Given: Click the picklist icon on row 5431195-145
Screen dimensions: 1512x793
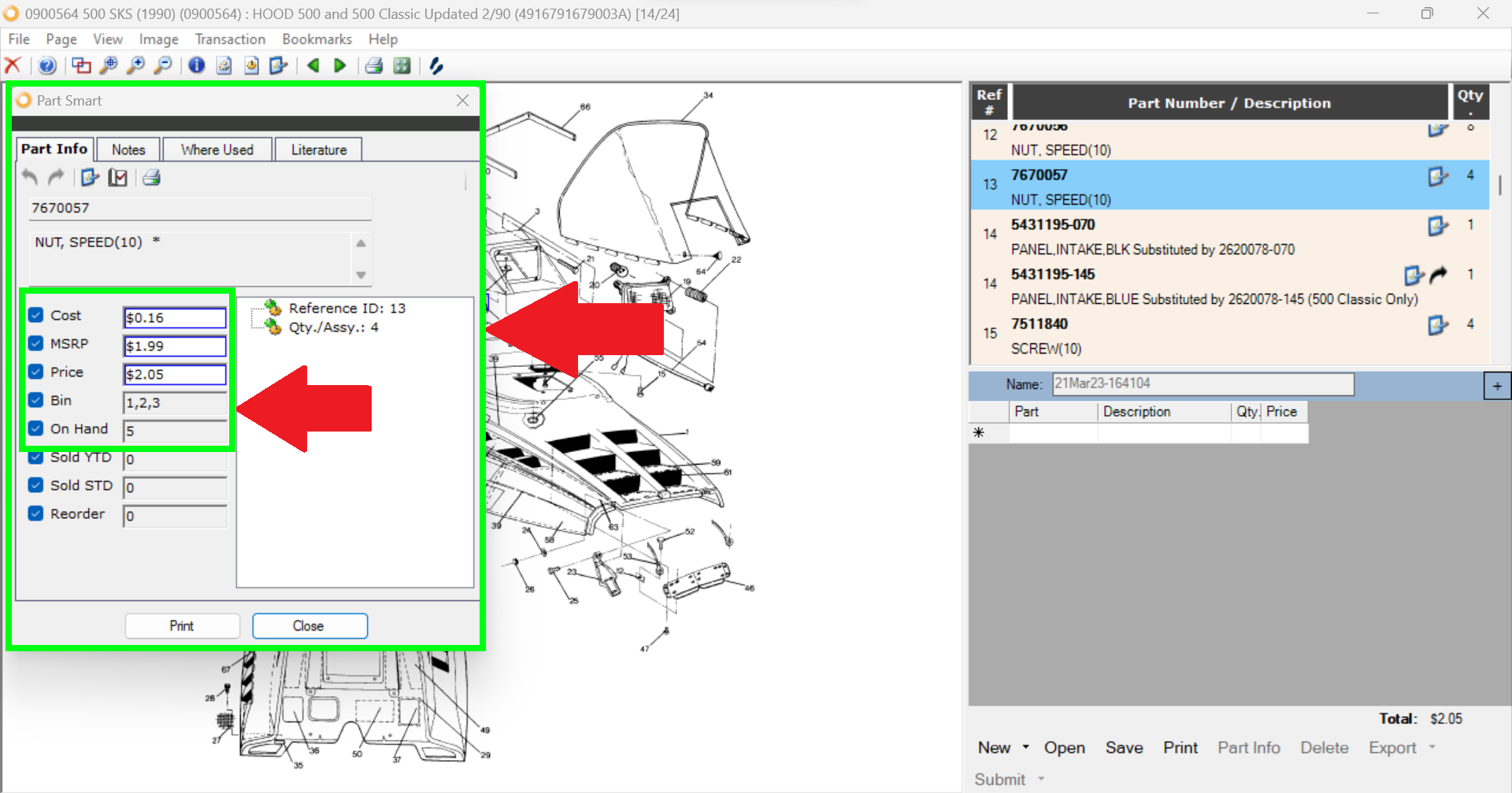Looking at the screenshot, I should pyautogui.click(x=1414, y=275).
